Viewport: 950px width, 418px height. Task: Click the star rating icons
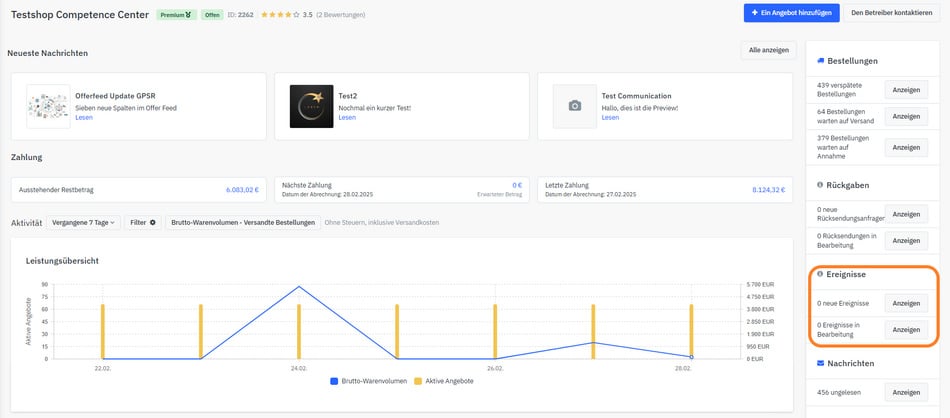(281, 15)
